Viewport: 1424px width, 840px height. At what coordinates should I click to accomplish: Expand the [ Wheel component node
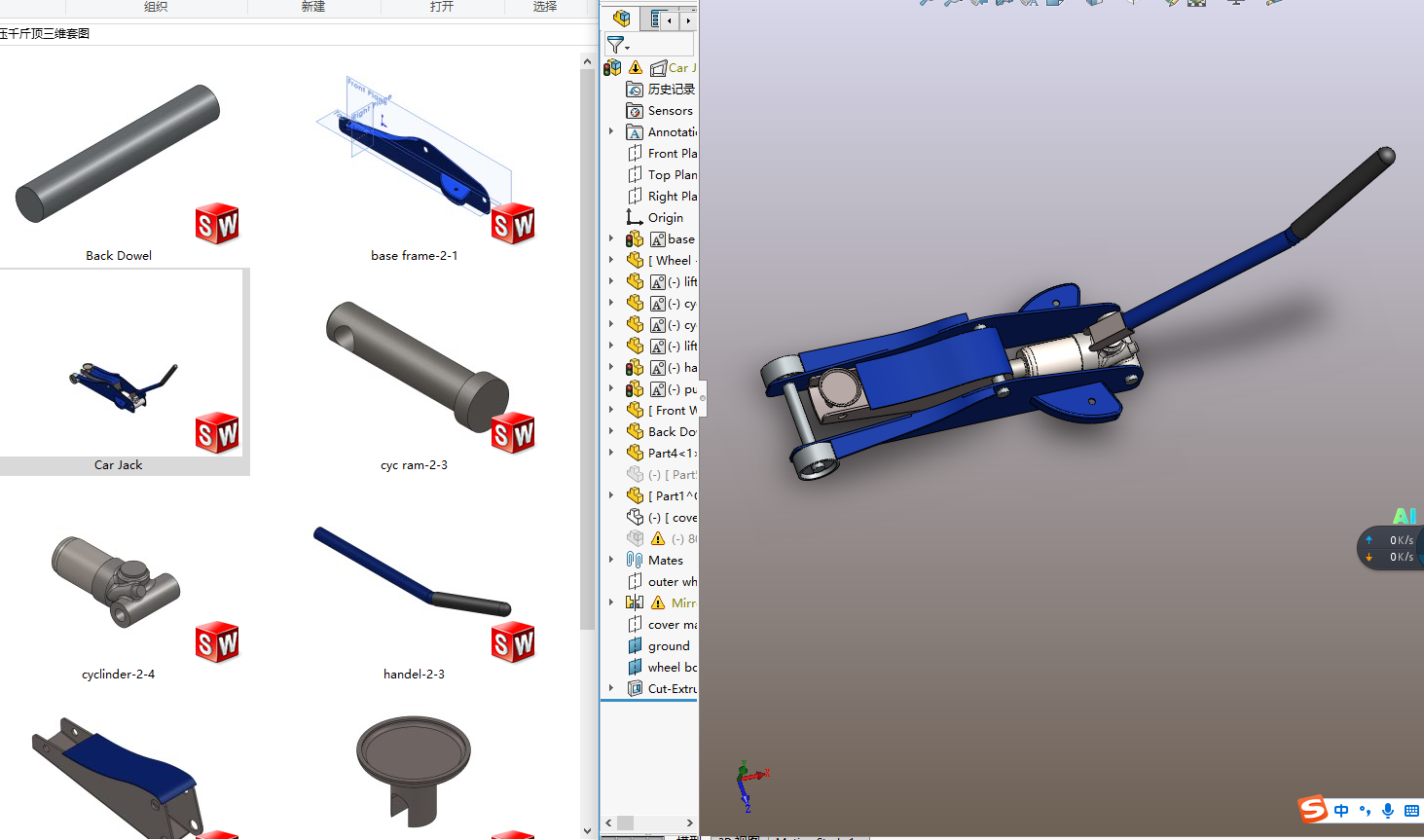click(611, 260)
